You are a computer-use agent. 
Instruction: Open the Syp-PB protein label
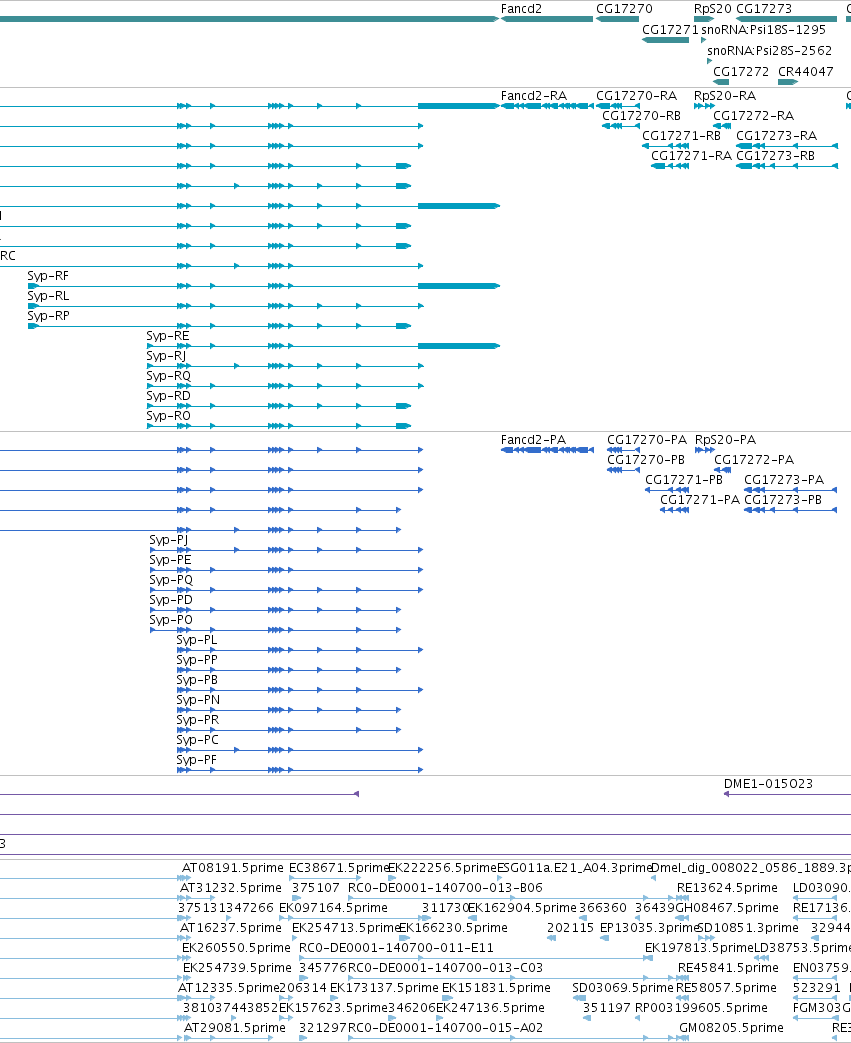pos(197,680)
